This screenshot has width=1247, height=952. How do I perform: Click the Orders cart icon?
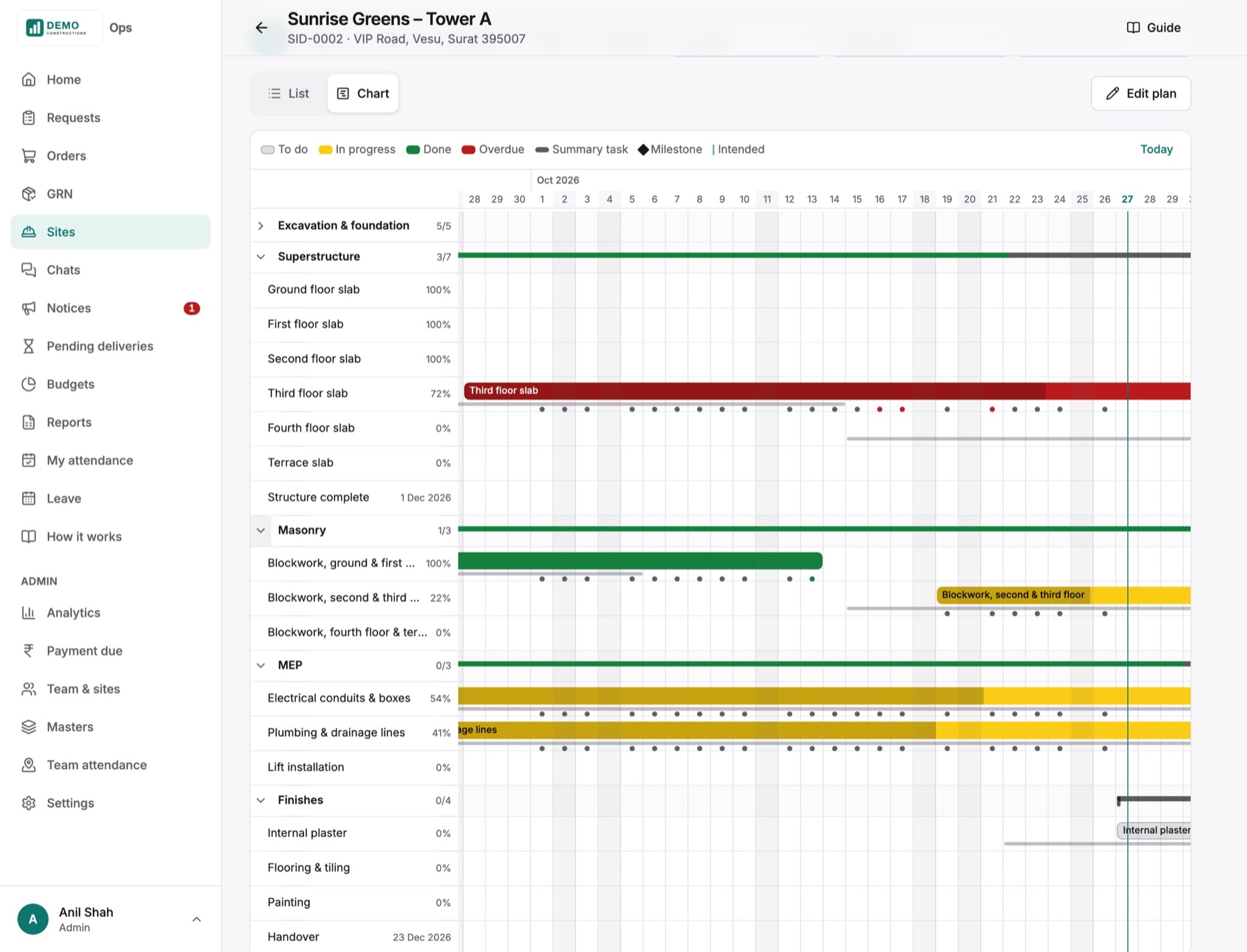(28, 156)
